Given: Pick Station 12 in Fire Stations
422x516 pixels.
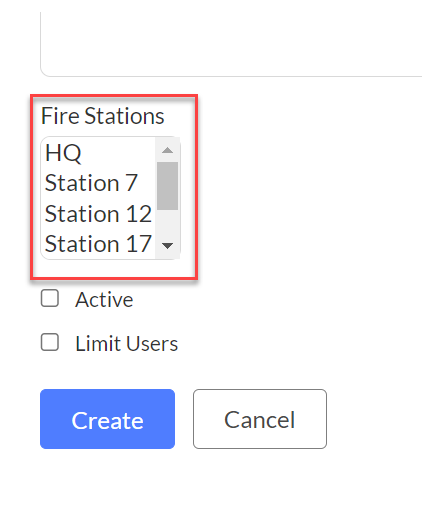Looking at the screenshot, I should pos(98,213).
